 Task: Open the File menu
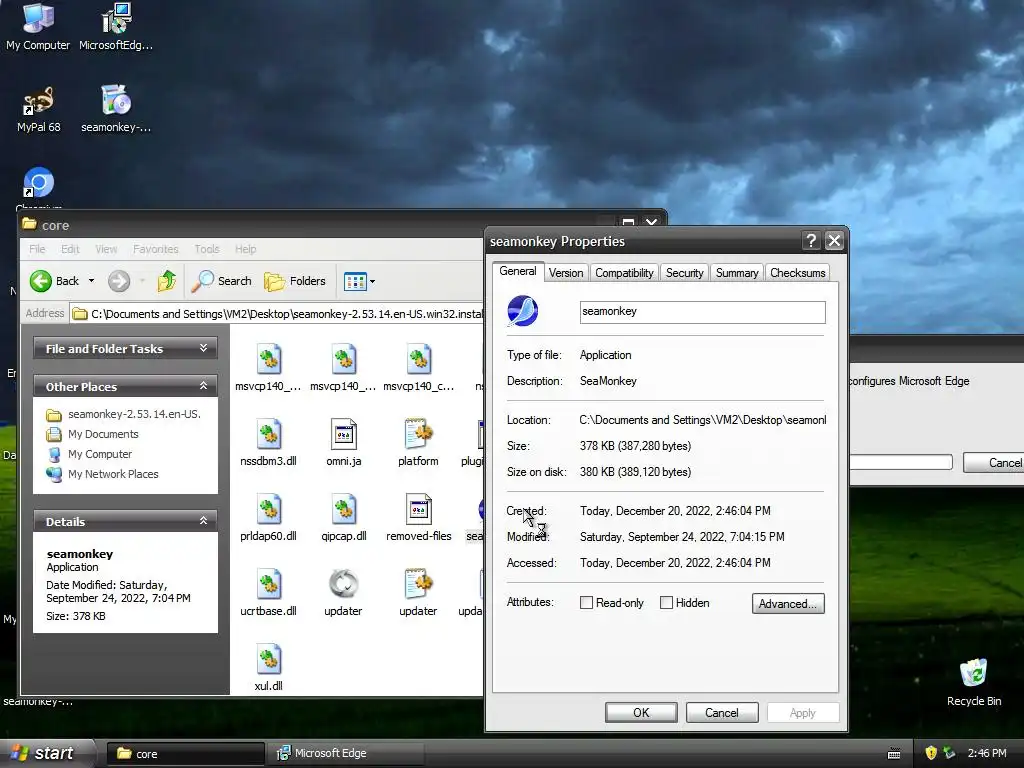tap(37, 249)
